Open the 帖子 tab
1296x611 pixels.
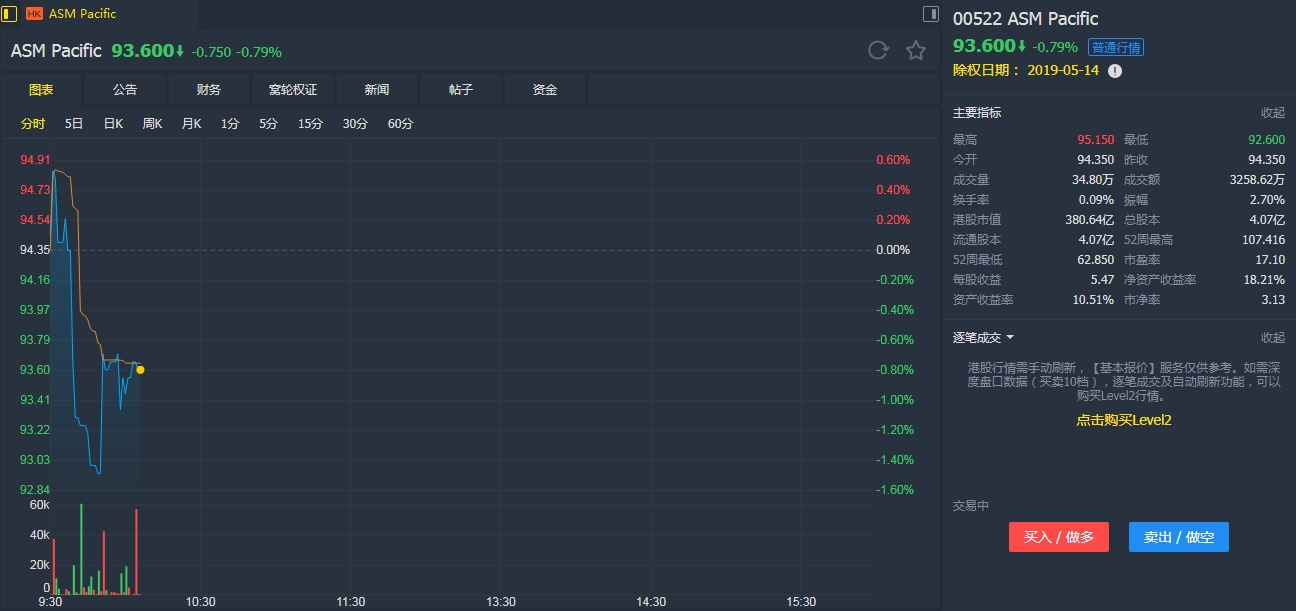461,90
